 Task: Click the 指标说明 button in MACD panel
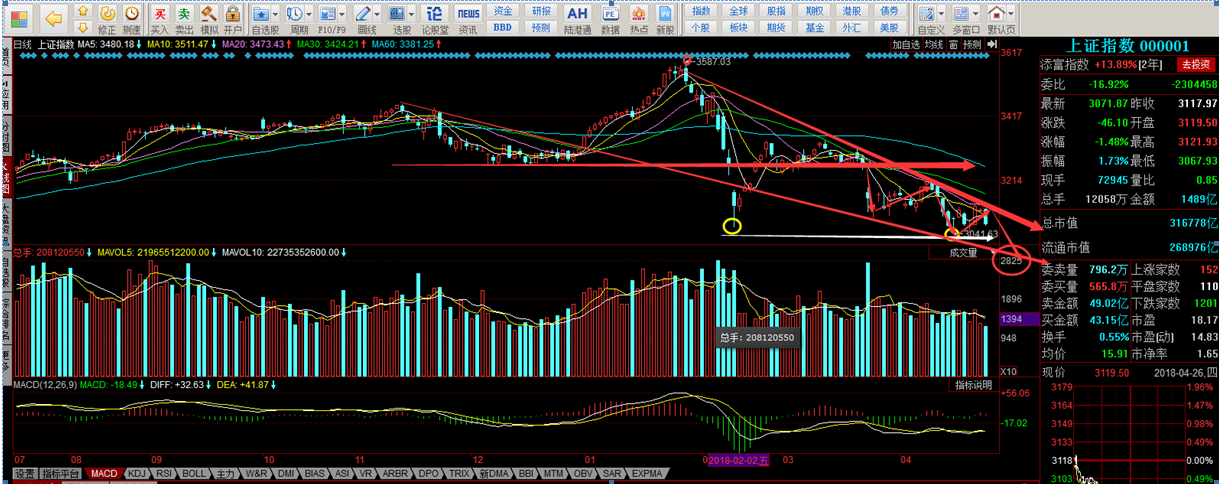pos(973,385)
